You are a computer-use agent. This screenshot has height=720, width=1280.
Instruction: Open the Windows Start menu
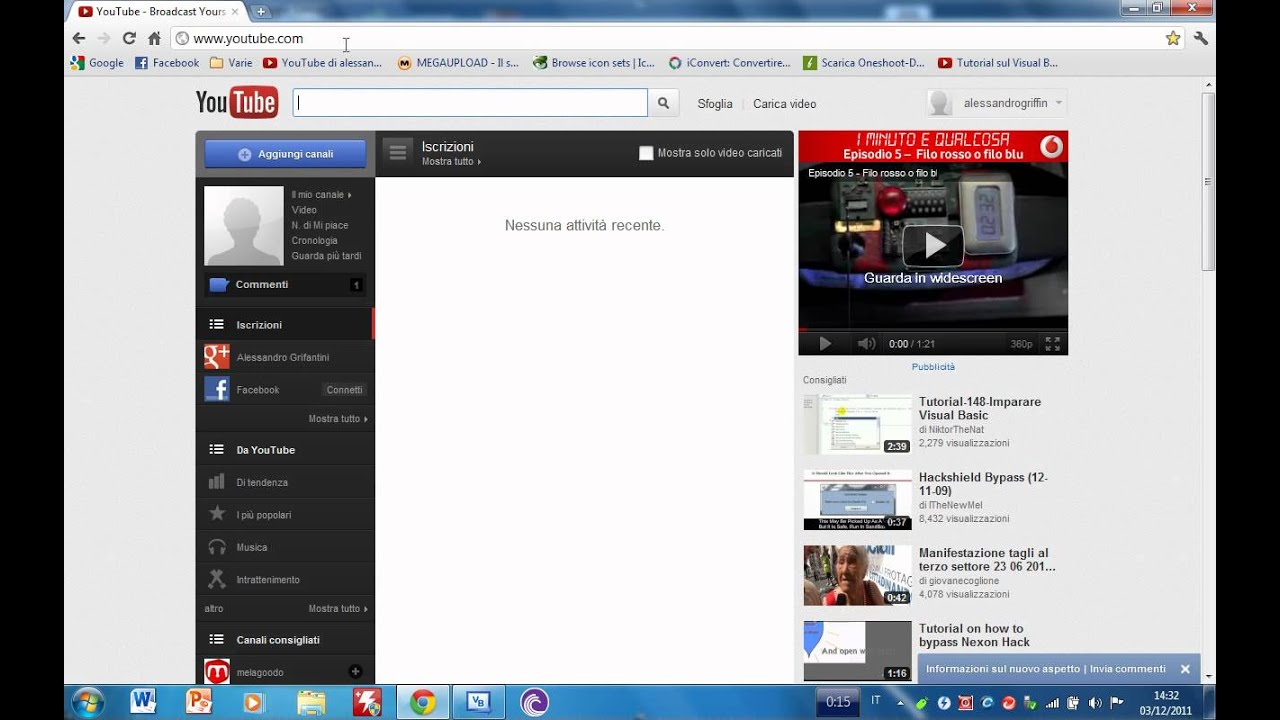coord(87,702)
